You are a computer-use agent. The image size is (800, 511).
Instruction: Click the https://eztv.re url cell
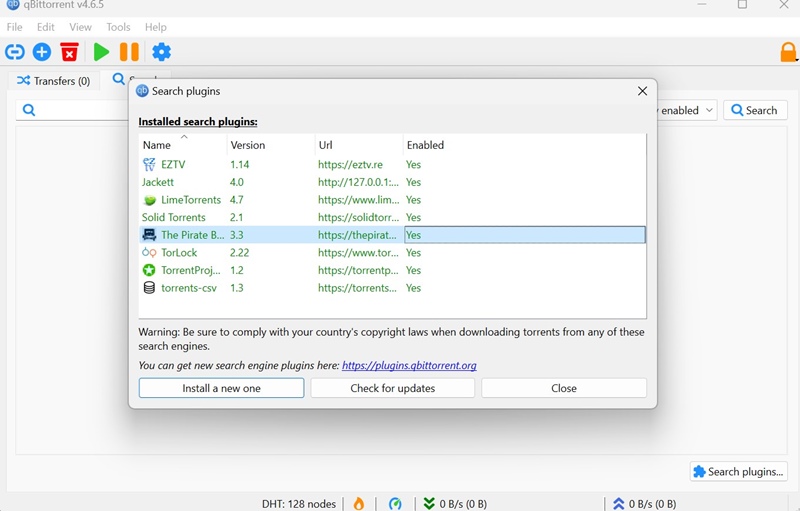[x=350, y=164]
